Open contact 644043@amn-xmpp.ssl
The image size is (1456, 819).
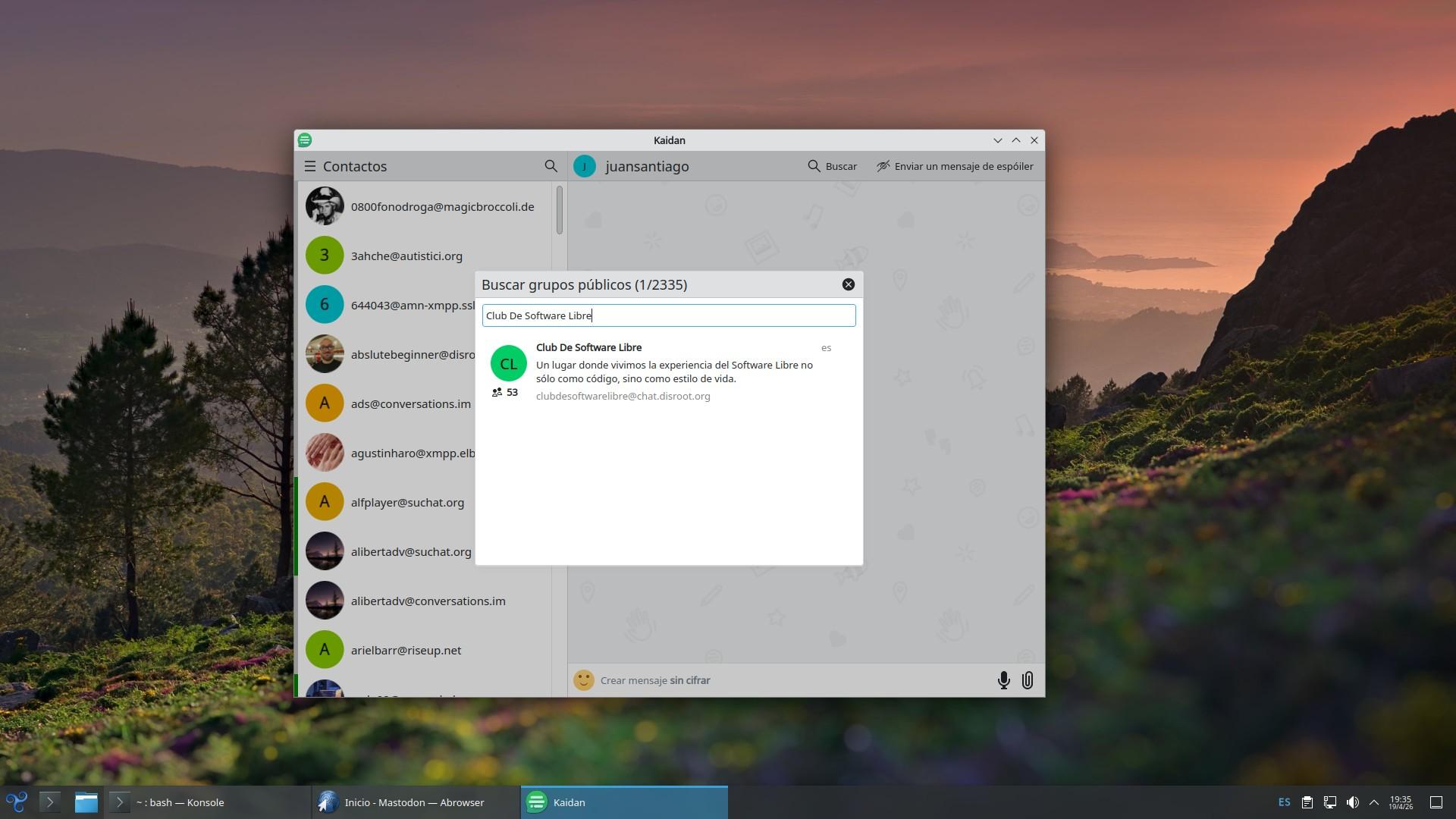(x=387, y=305)
